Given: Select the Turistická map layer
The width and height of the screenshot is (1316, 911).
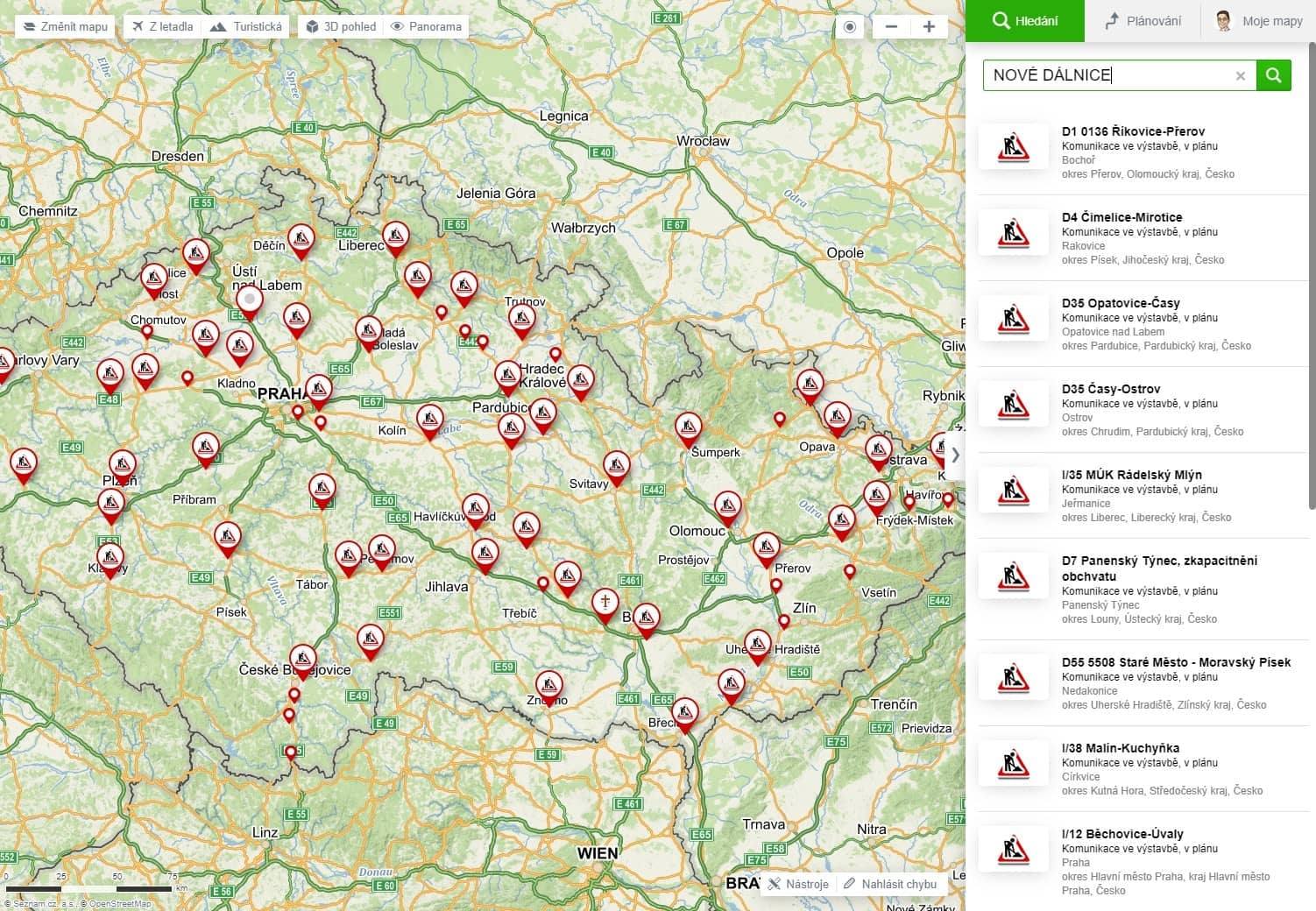Looking at the screenshot, I should click(247, 26).
